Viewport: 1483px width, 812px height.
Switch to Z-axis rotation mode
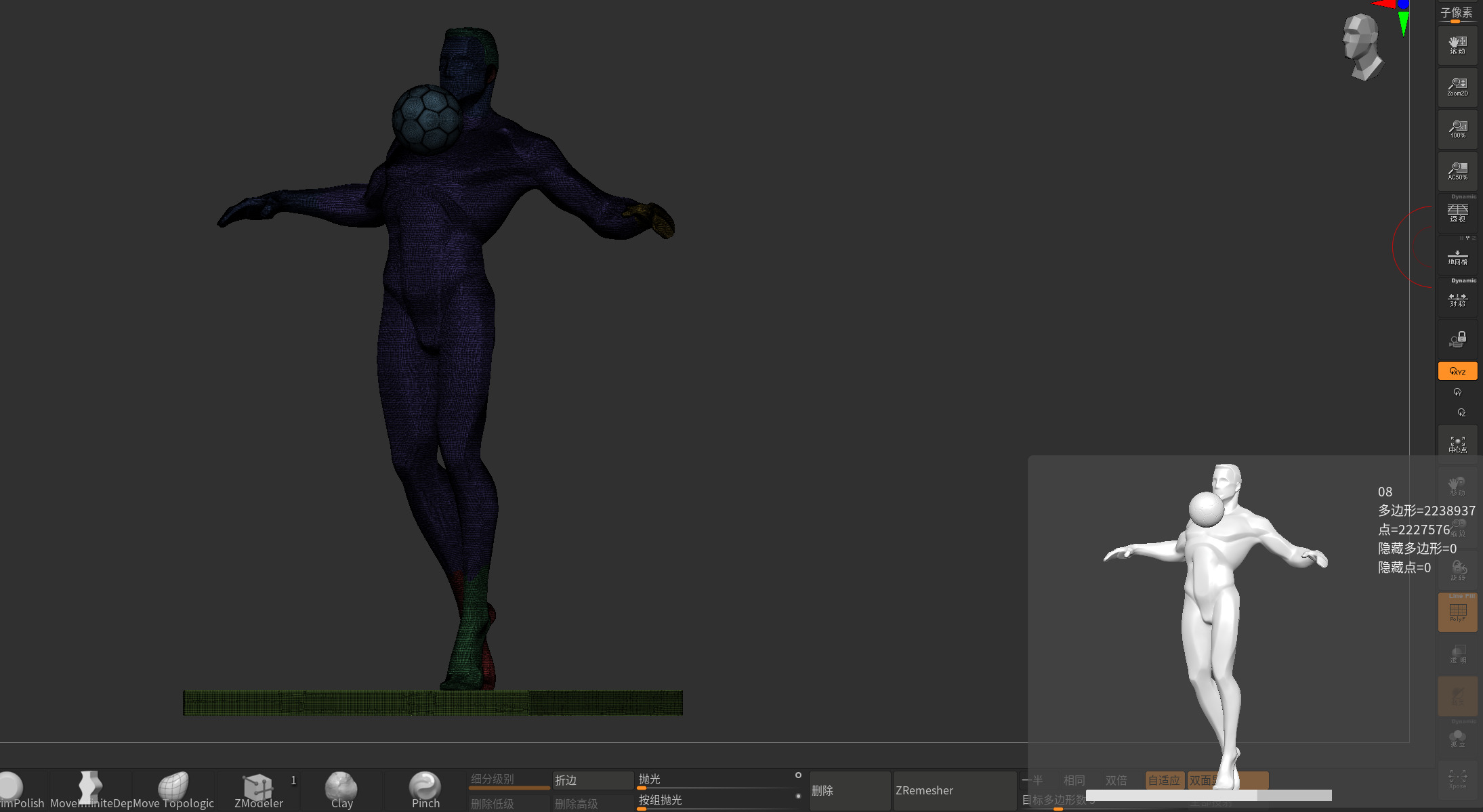click(x=1461, y=412)
